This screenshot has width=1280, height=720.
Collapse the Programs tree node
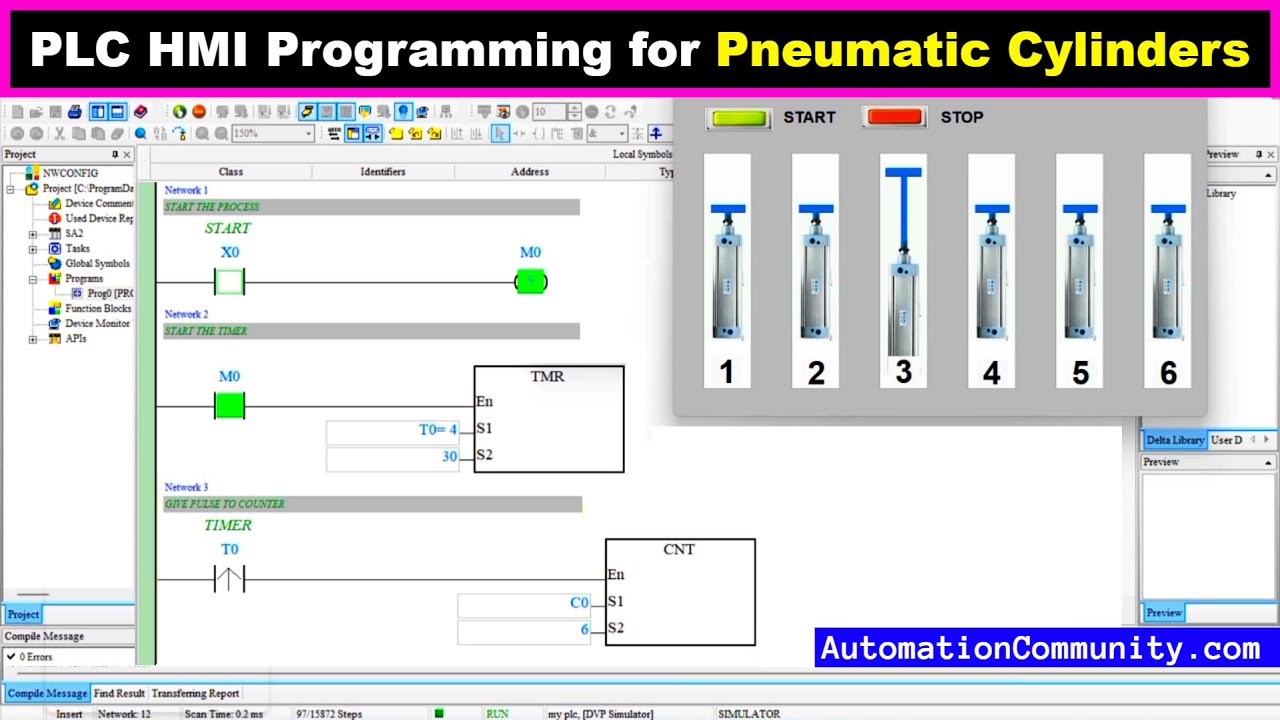[32, 279]
